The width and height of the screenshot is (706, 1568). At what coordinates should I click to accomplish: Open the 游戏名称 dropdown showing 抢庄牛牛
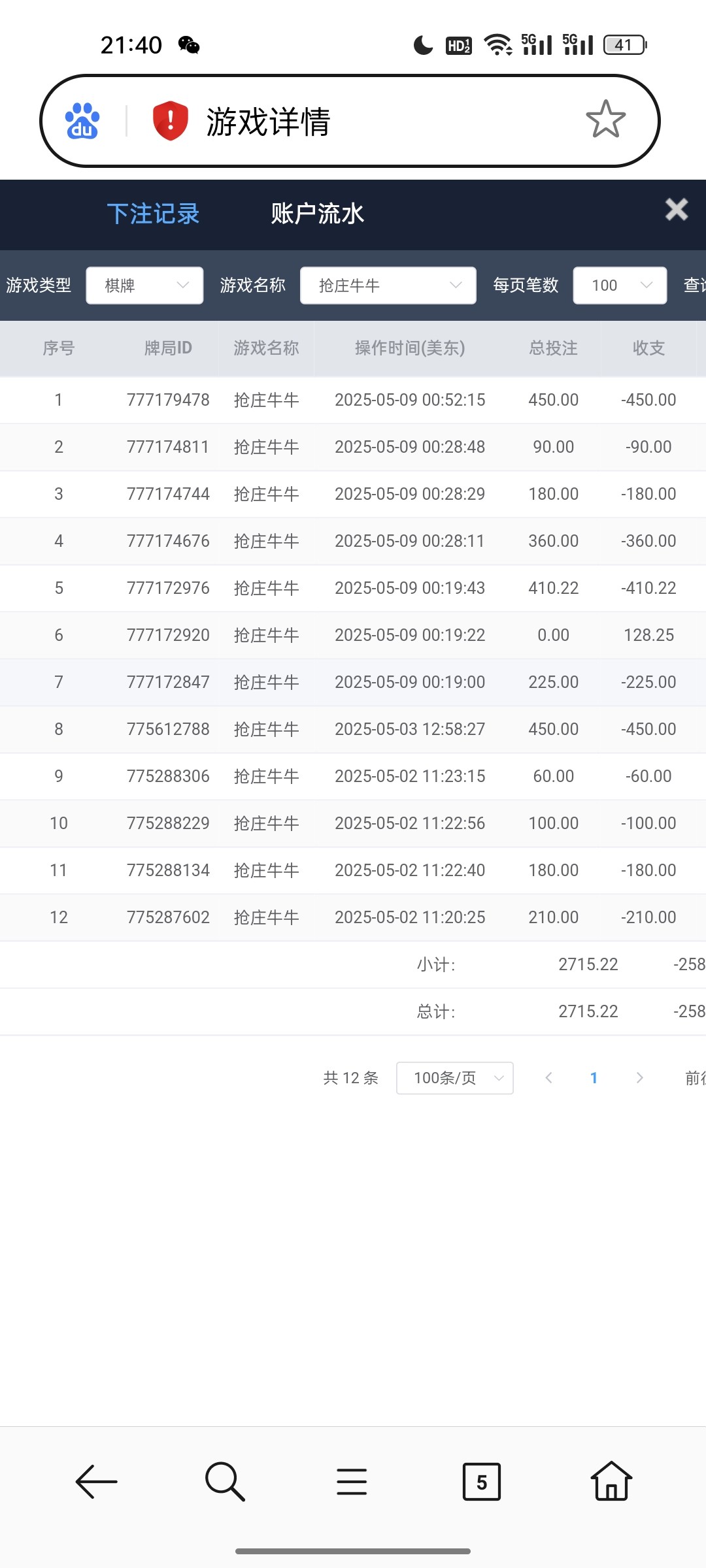click(388, 286)
